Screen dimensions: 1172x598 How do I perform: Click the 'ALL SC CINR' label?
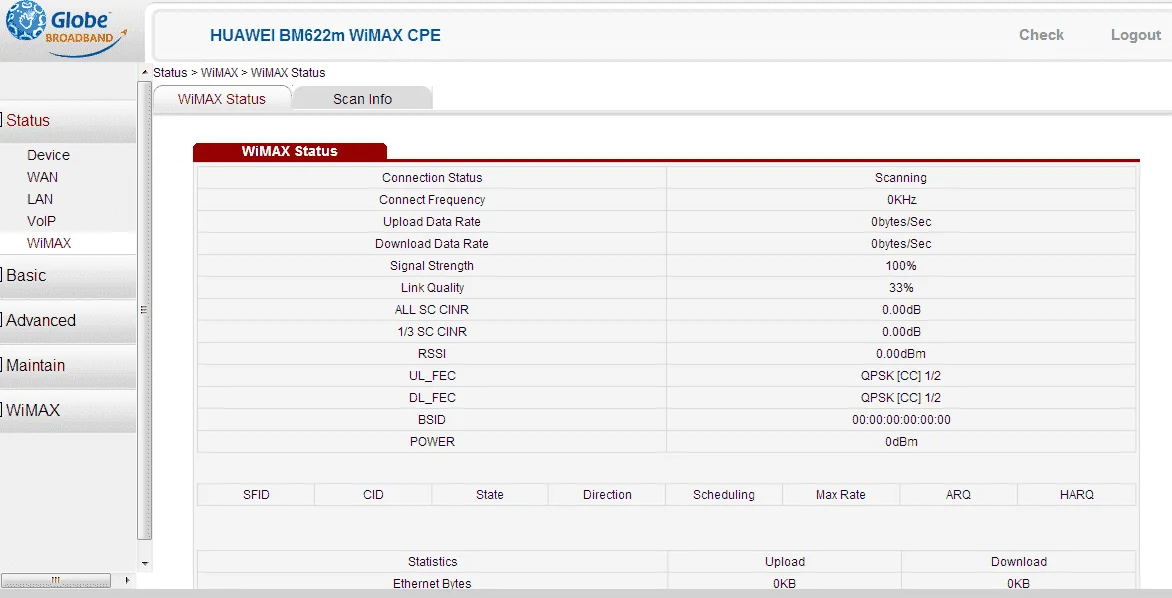(432, 309)
